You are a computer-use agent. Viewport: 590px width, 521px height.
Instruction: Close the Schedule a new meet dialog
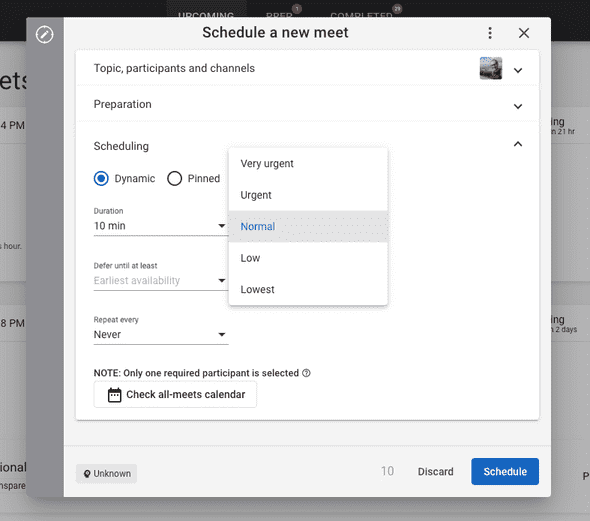(524, 33)
